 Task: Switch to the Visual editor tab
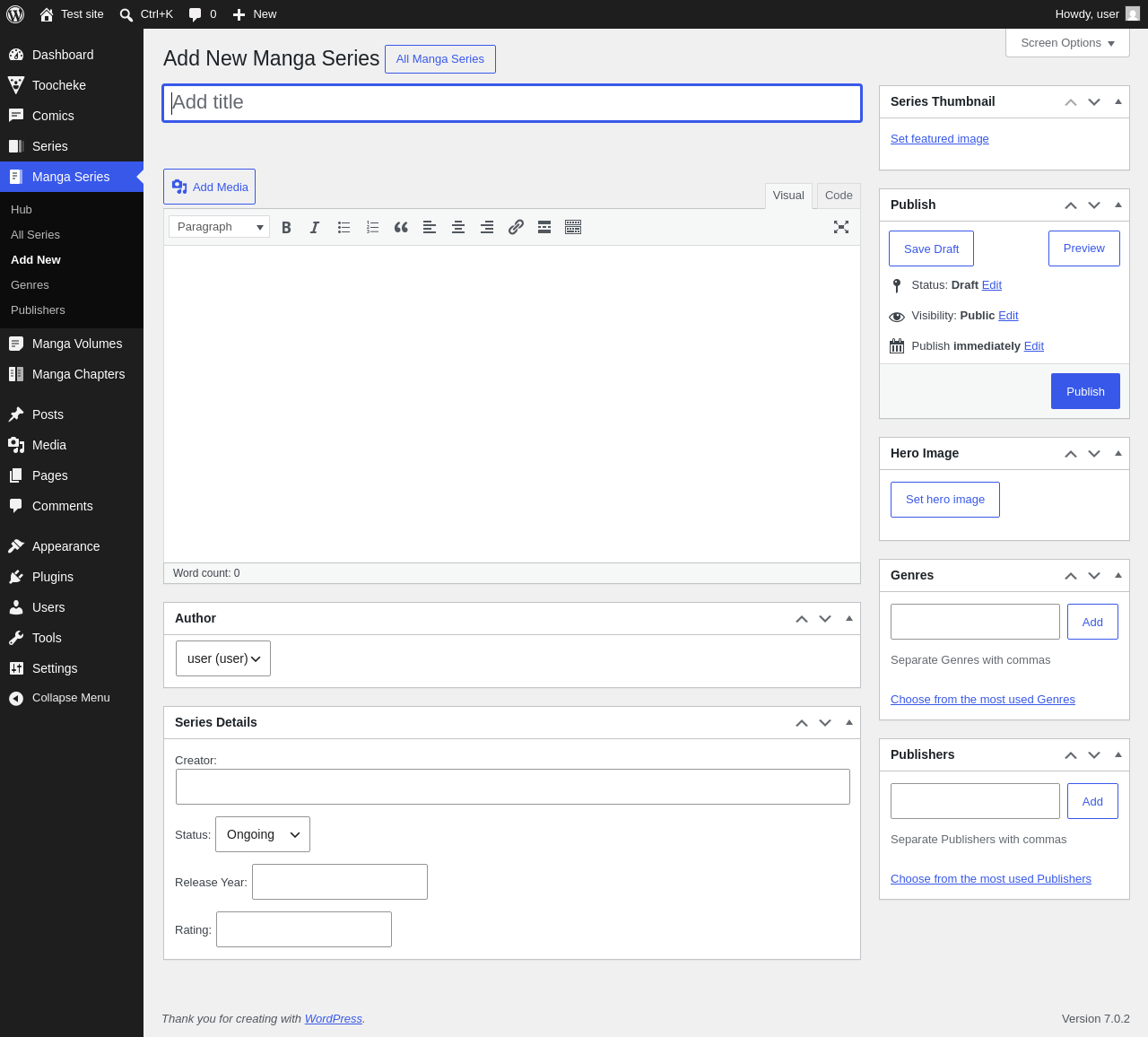coord(788,196)
